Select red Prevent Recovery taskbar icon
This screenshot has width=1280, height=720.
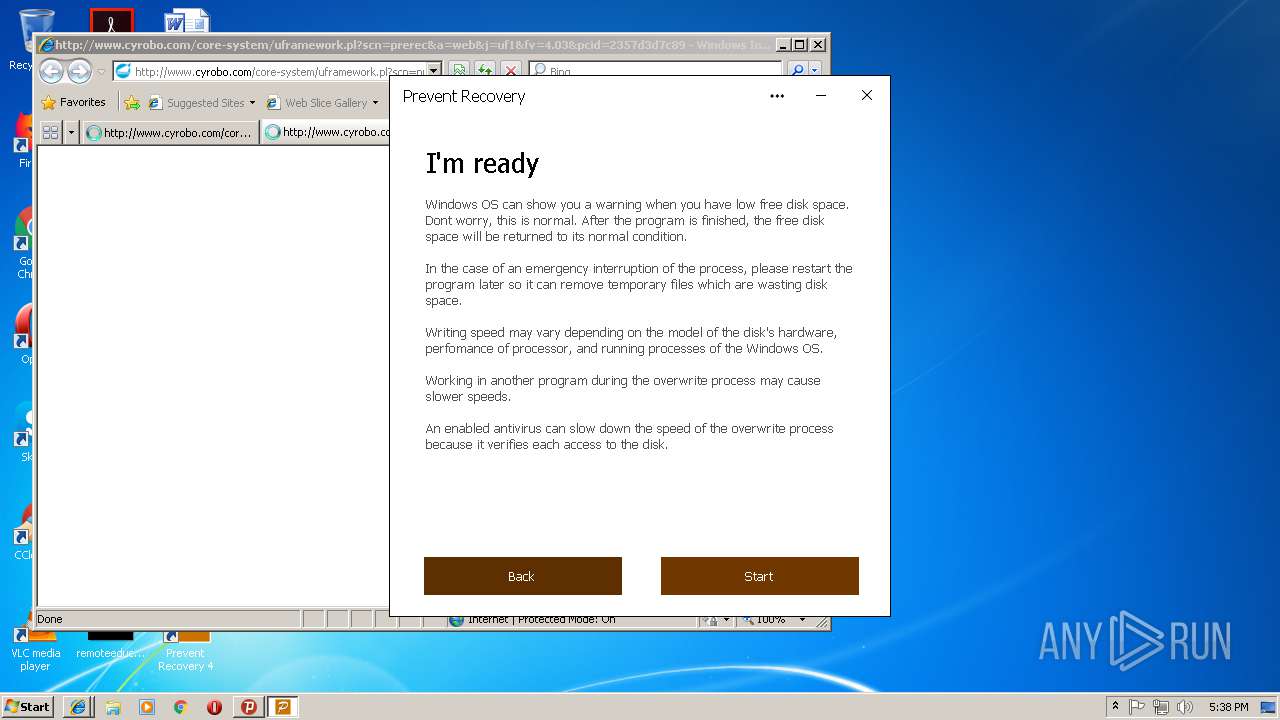point(249,707)
